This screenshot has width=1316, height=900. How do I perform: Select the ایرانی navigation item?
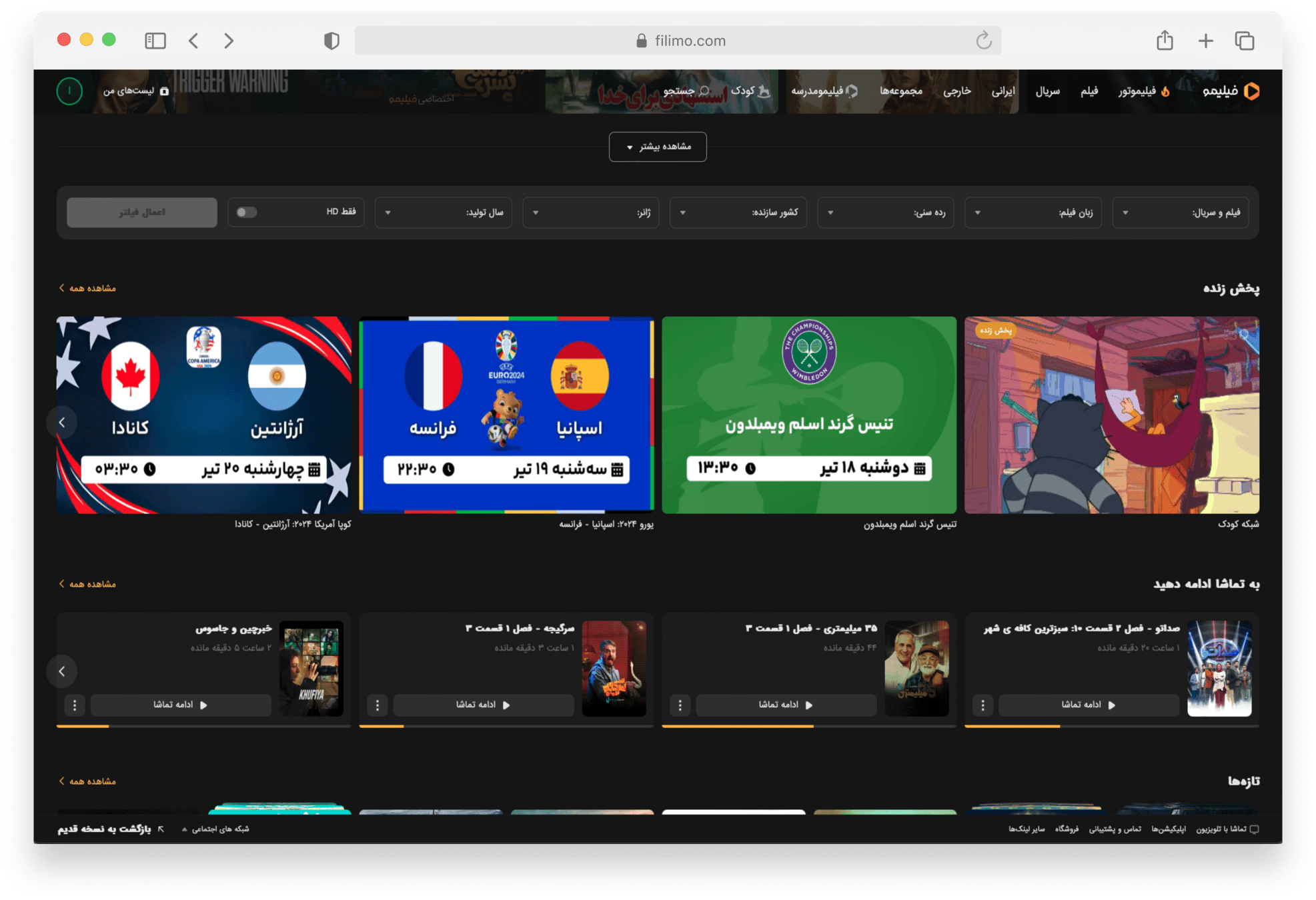coord(1003,91)
